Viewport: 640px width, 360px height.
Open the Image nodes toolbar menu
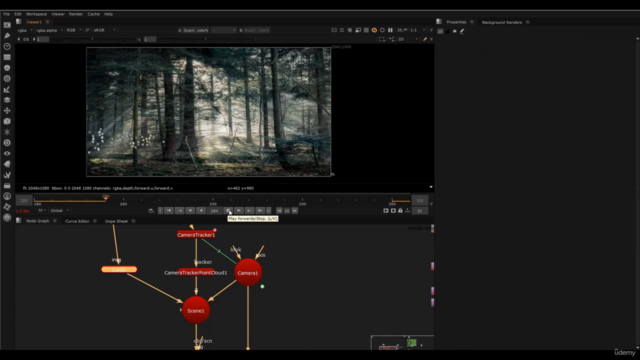point(7,25)
